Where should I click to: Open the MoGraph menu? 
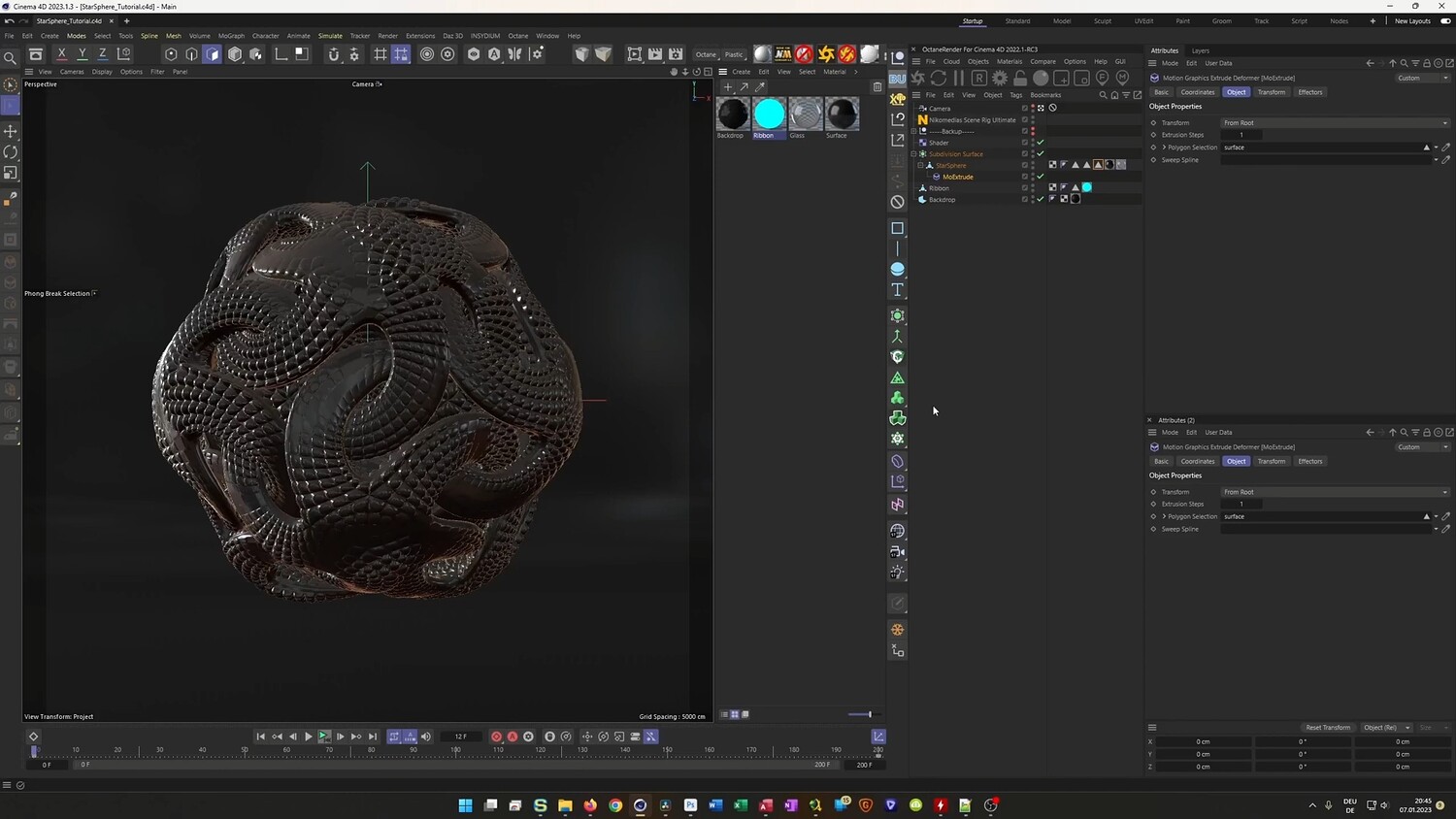click(231, 36)
